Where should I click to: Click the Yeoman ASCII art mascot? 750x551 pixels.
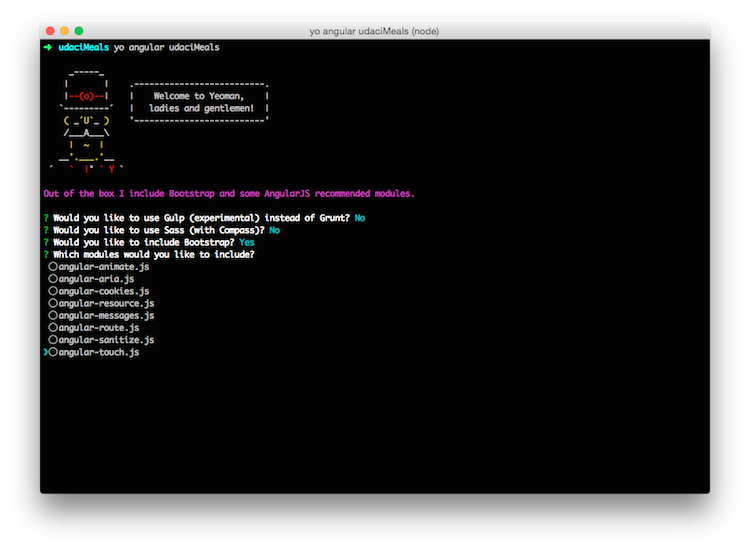pyautogui.click(x=86, y=120)
